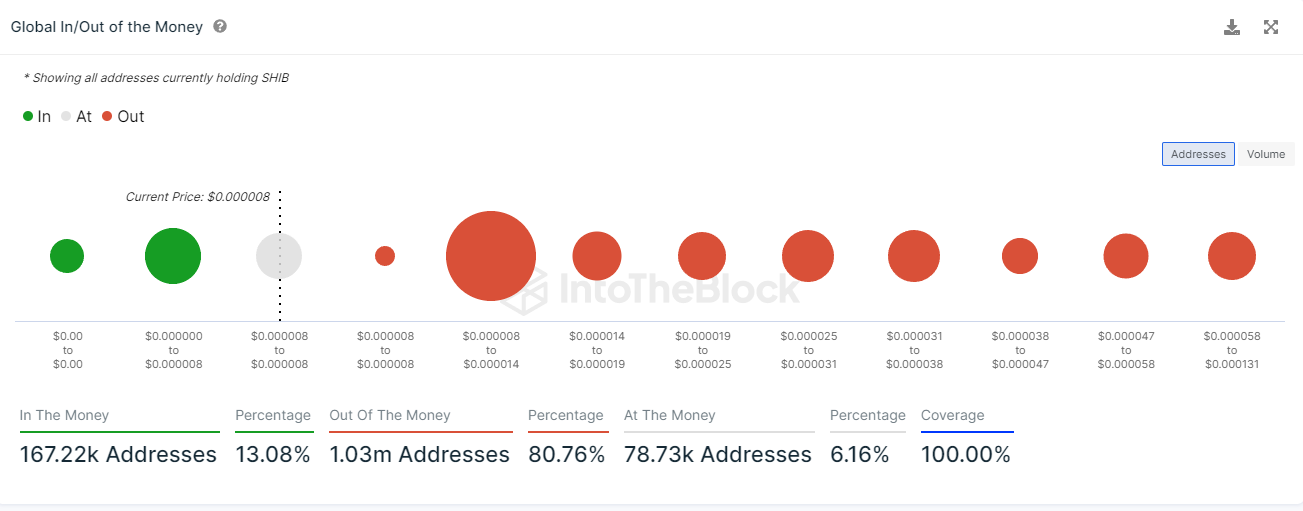1303x511 pixels.
Task: Click the download chart icon
Action: coord(1232,27)
